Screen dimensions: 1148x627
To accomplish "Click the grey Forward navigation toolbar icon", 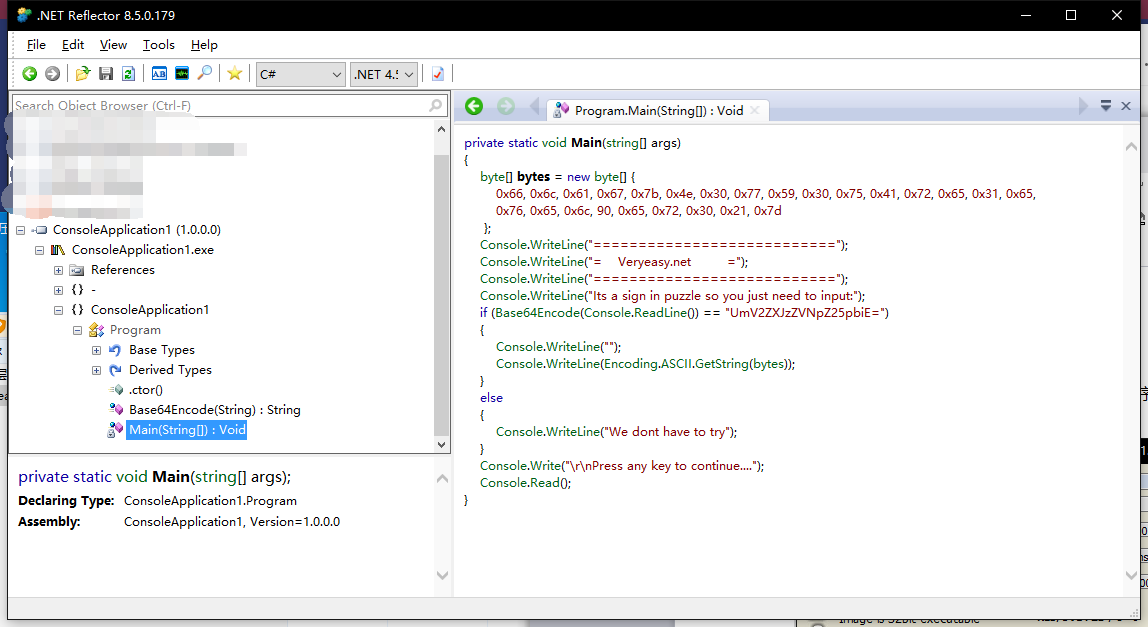I will click(x=52, y=74).
